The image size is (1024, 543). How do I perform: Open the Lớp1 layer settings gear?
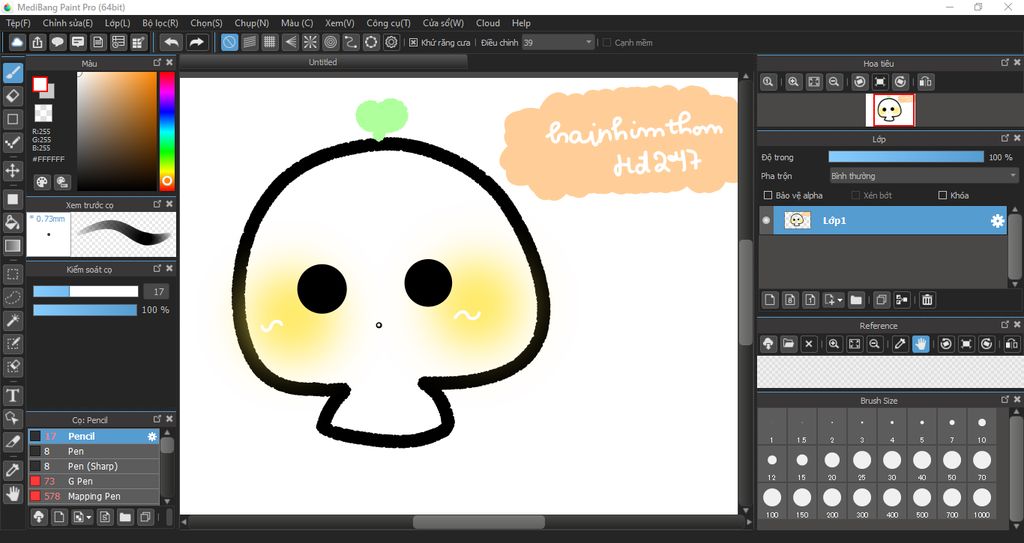tap(997, 221)
